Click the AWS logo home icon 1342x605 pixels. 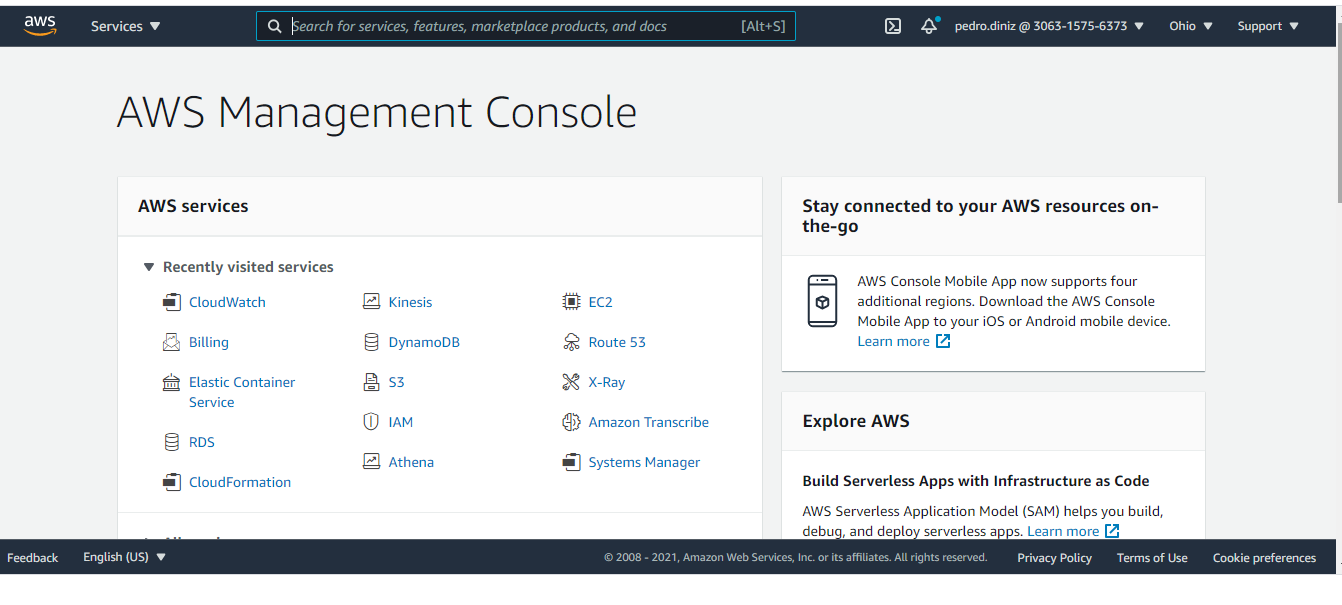(x=40, y=25)
